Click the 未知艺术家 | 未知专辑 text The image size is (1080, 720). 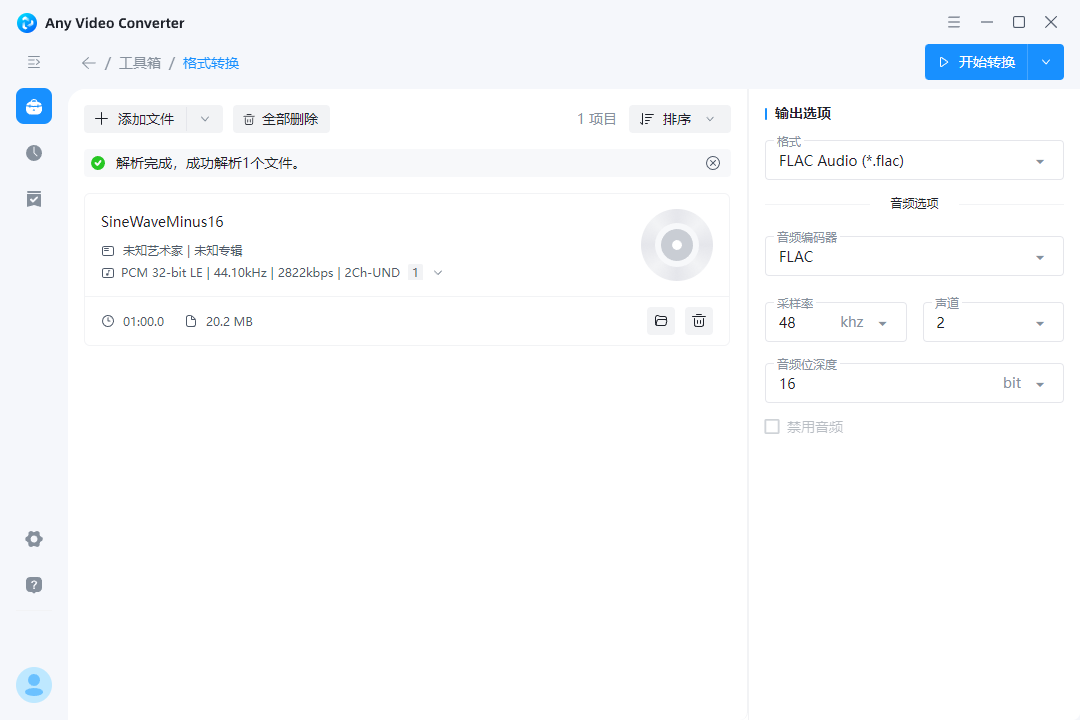(x=183, y=251)
